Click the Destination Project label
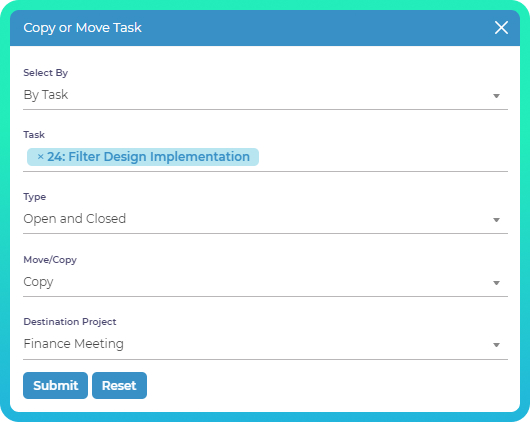The image size is (530, 422). pos(70,322)
